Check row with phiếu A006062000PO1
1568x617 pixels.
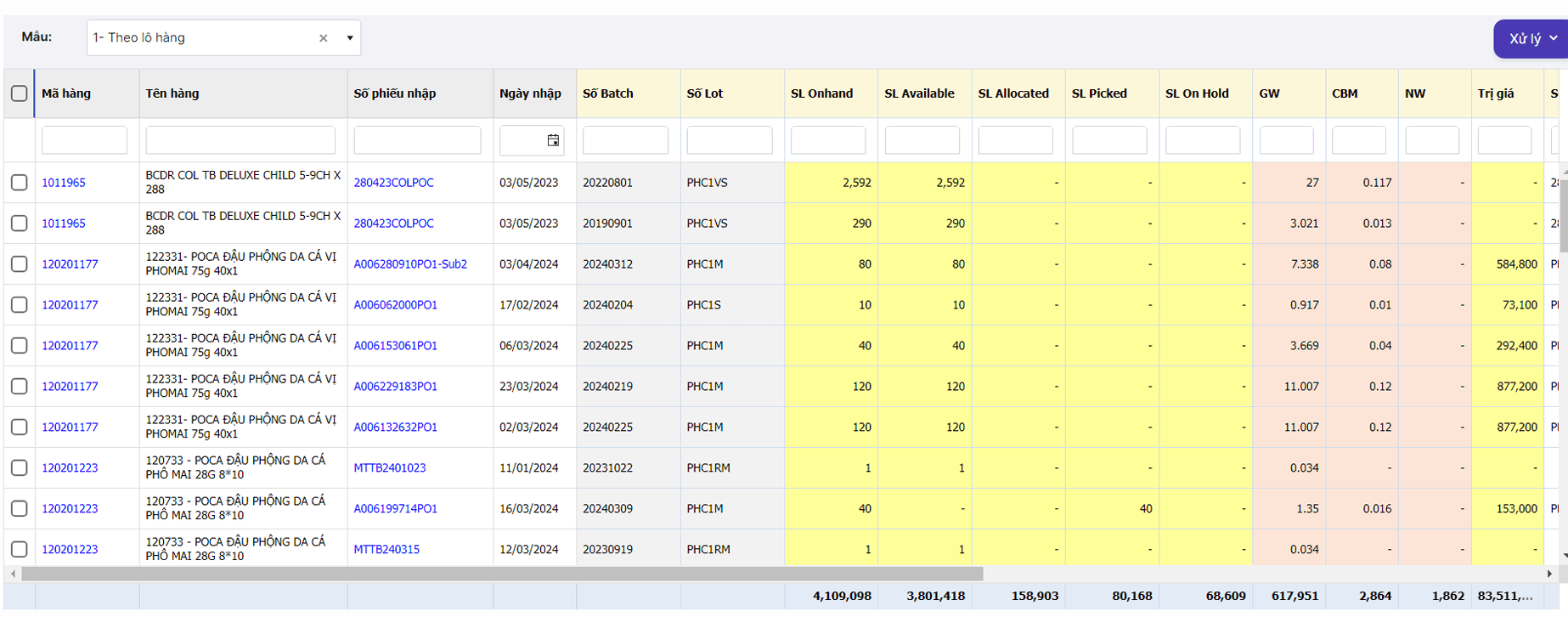pos(19,305)
